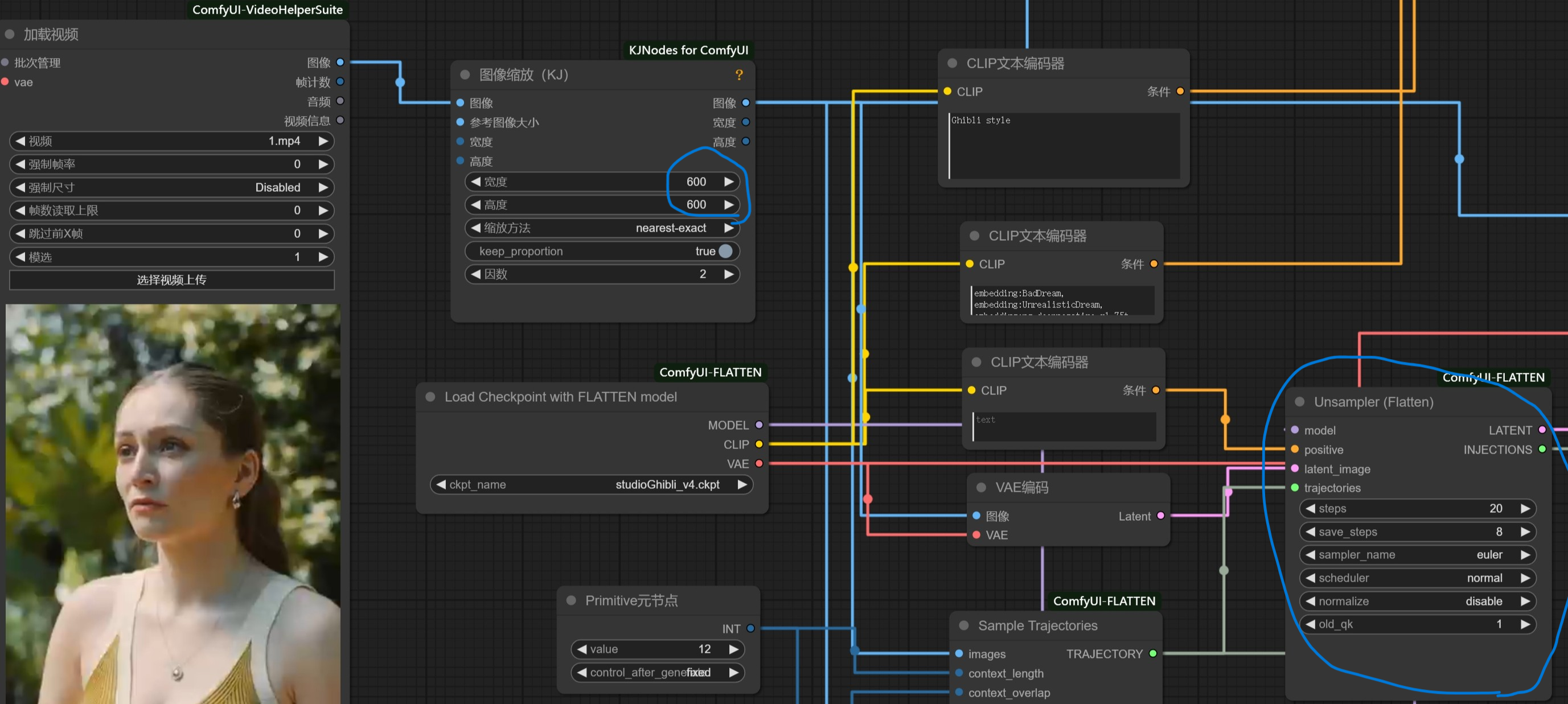Click the INT output socket on Primitive元节点
The width and height of the screenshot is (1568, 704).
[750, 628]
